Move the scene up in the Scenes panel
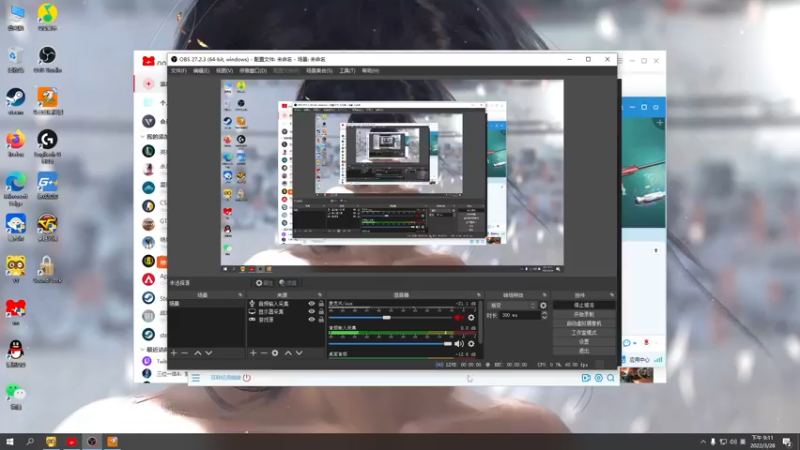 (x=197, y=353)
